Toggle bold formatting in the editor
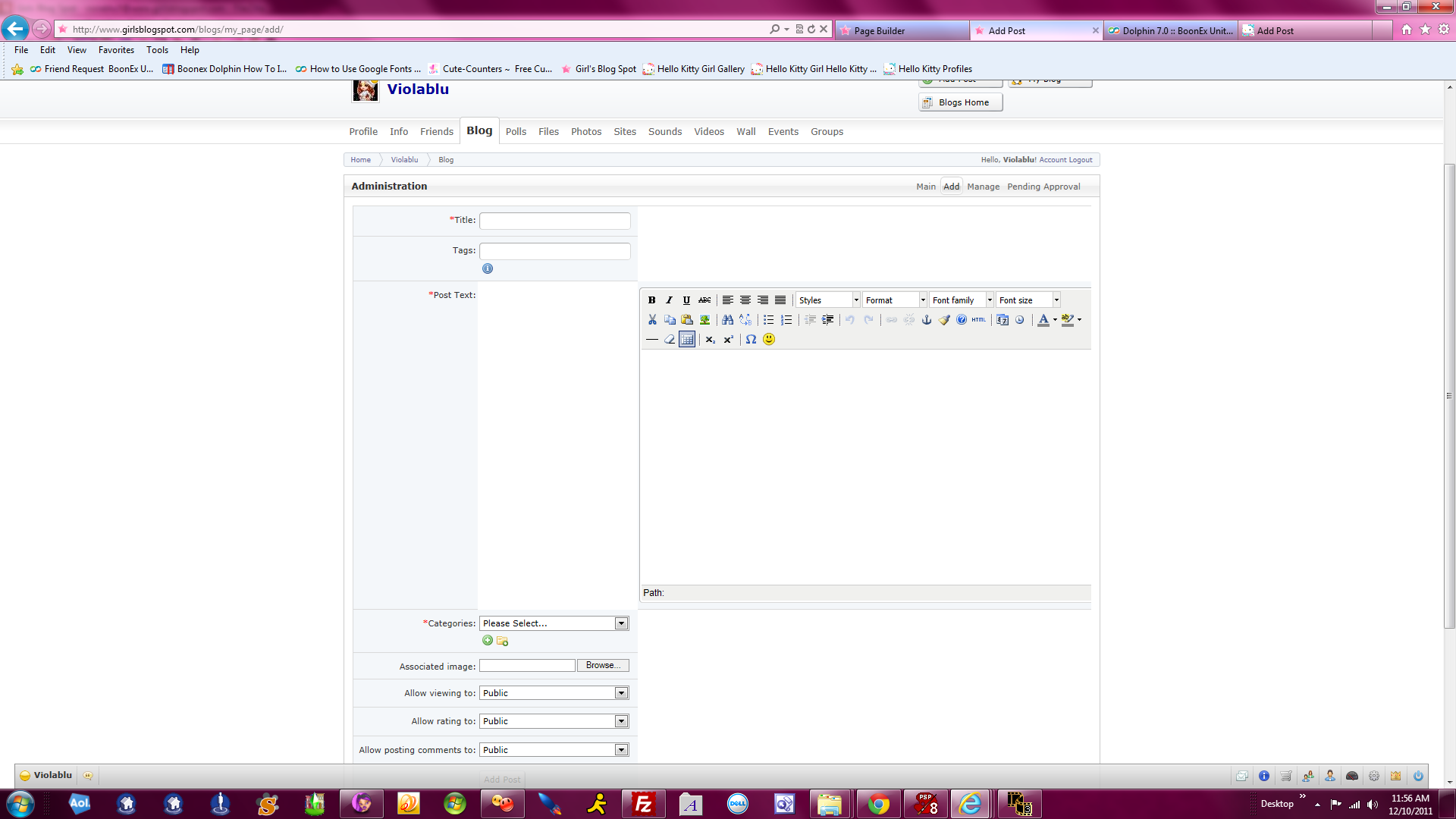1456x819 pixels. (x=651, y=300)
